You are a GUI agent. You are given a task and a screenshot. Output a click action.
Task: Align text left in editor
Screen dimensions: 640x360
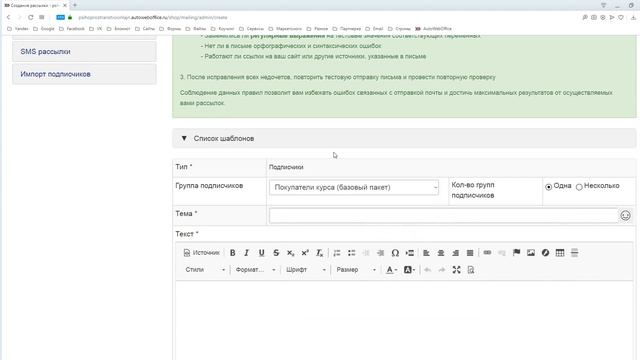(426, 253)
